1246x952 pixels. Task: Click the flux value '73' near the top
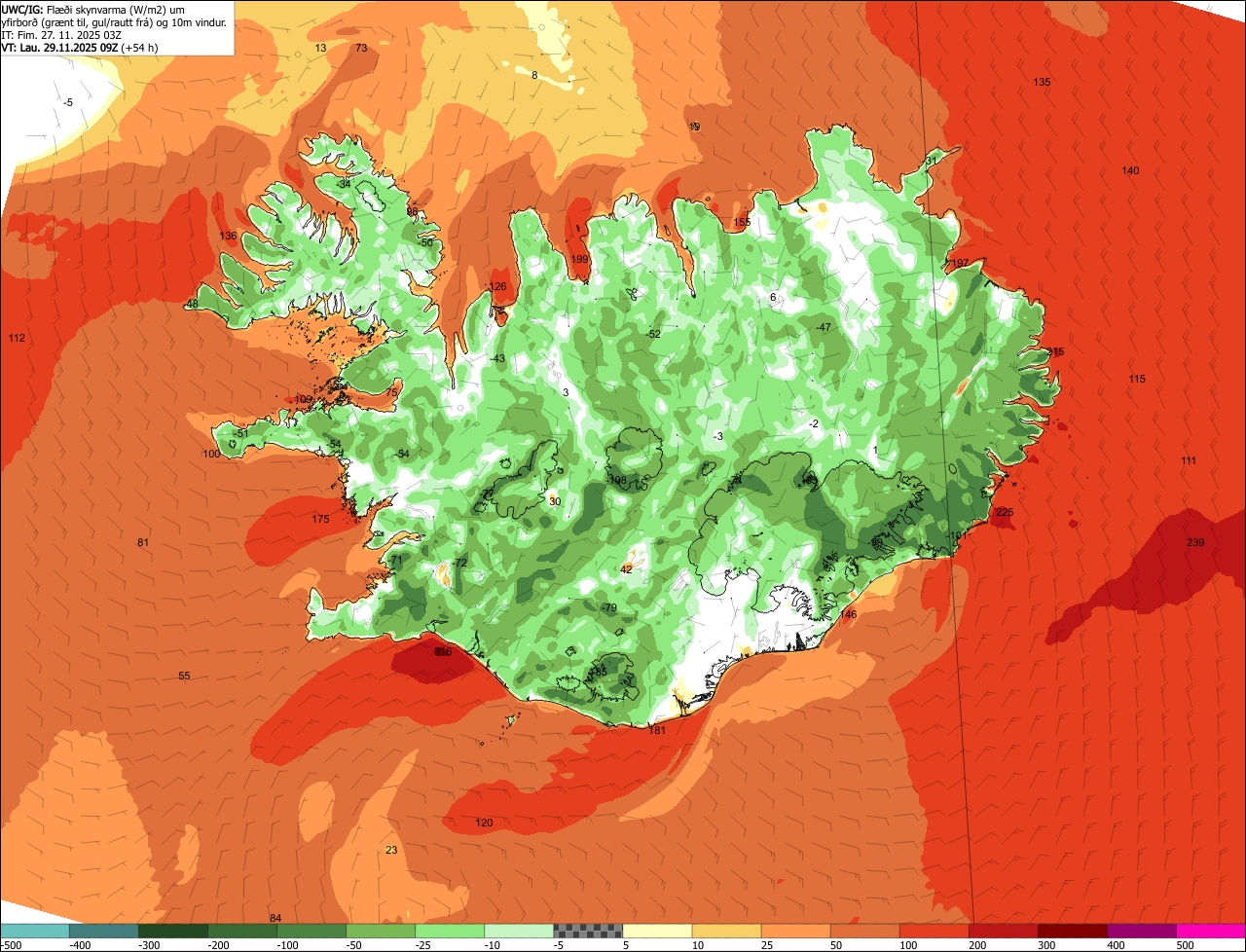[361, 48]
